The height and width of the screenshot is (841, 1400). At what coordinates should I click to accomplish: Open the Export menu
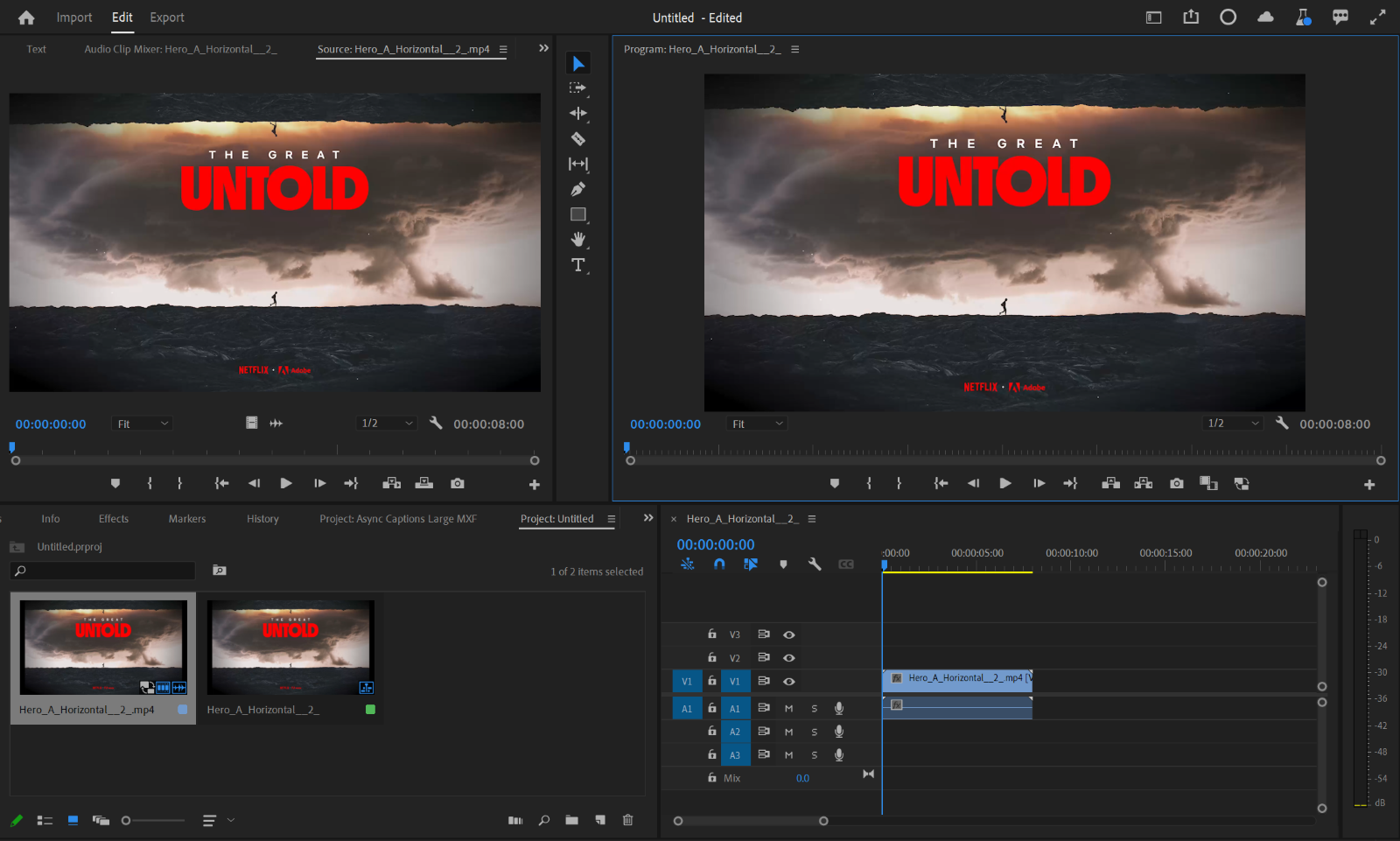tap(166, 18)
